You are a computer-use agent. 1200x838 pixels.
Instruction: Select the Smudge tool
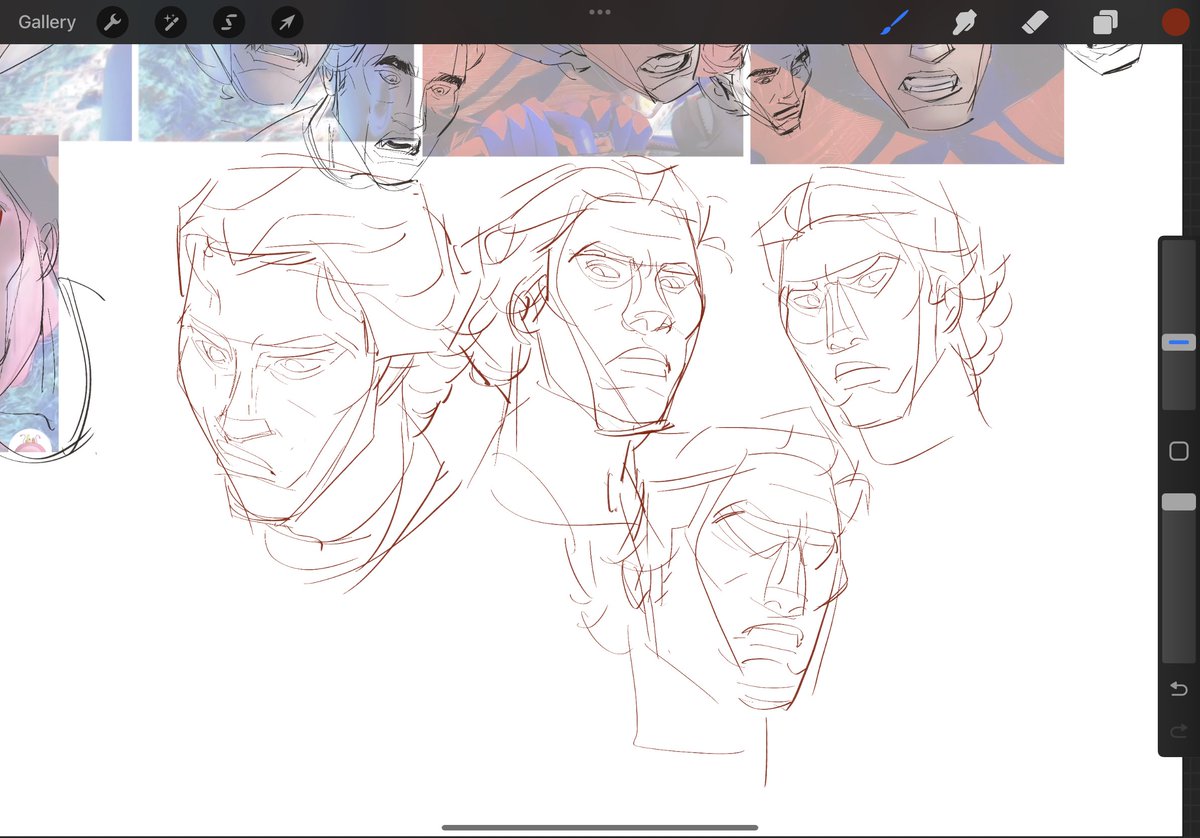(x=964, y=22)
